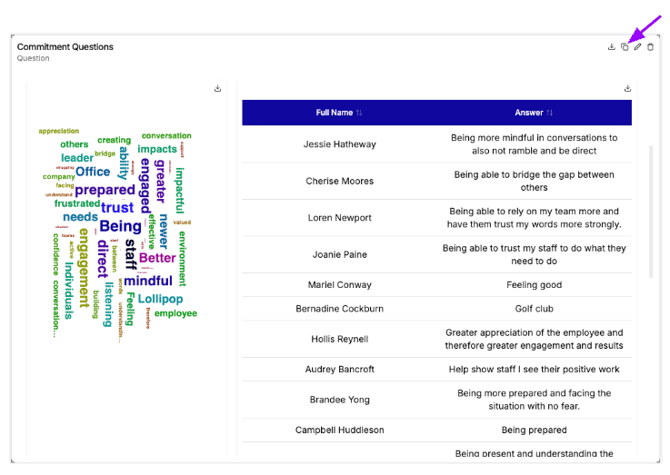Image resolution: width=670 pixels, height=475 pixels.
Task: Click the Full Name column header
Action: [x=334, y=113]
